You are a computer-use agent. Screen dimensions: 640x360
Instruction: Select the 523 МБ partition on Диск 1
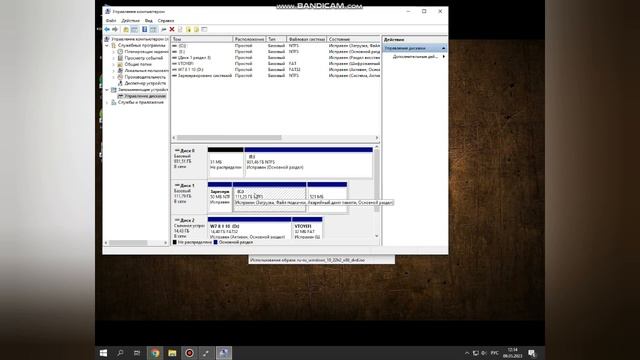click(x=327, y=197)
